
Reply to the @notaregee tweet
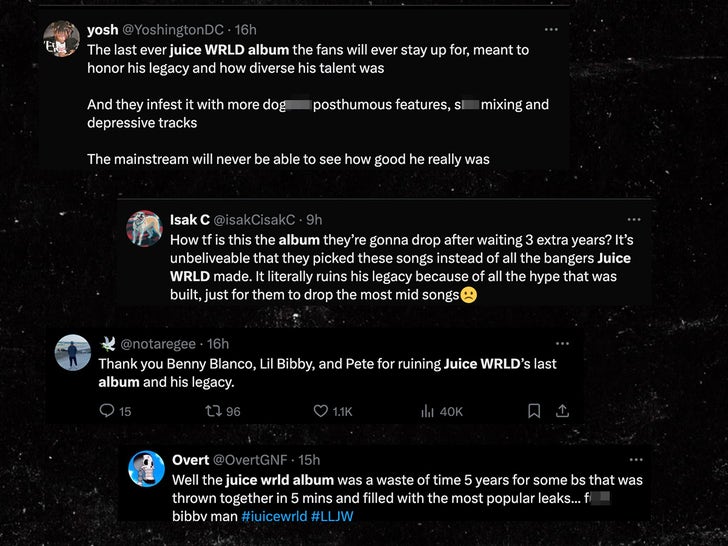click(x=108, y=411)
